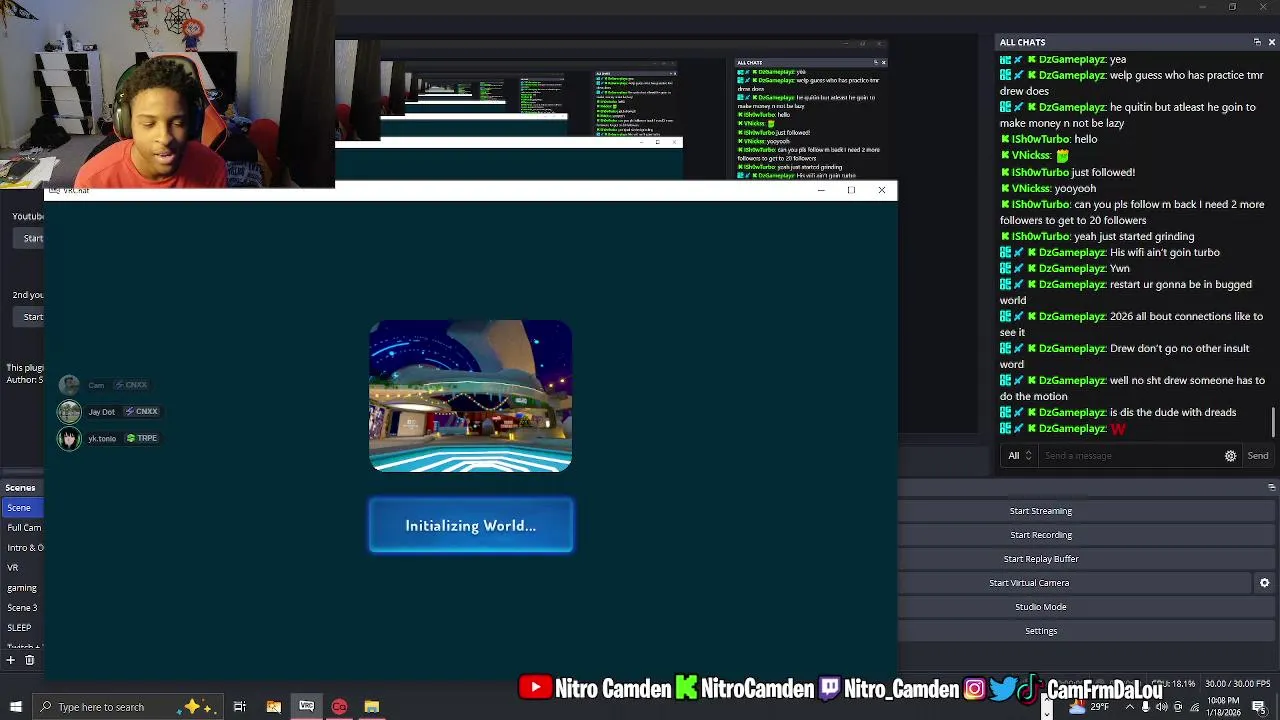
Task: Open the weather widget showing 29°F
Action: click(1089, 707)
